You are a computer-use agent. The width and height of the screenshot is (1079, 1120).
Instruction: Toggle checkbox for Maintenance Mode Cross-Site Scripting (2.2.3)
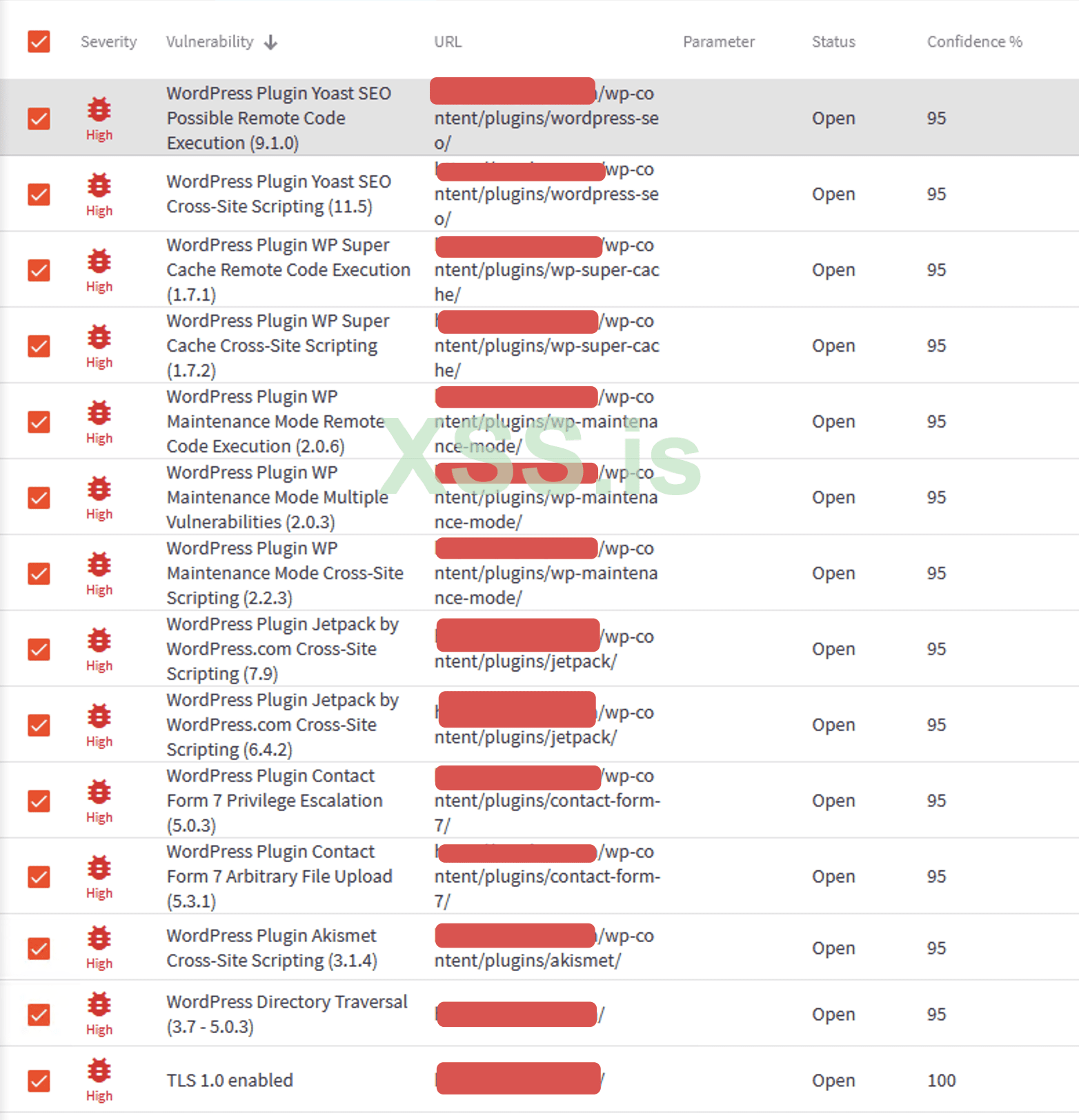click(39, 573)
